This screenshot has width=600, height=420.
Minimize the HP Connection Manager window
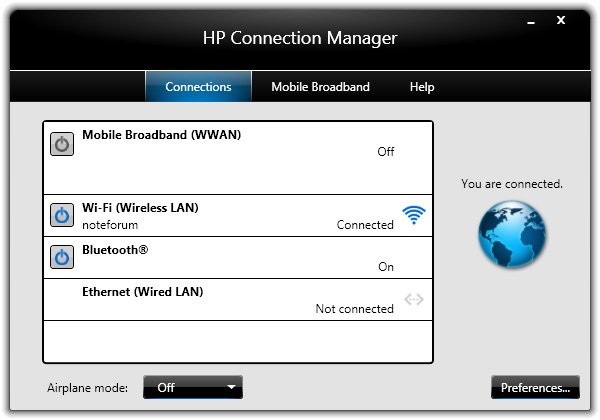(531, 22)
